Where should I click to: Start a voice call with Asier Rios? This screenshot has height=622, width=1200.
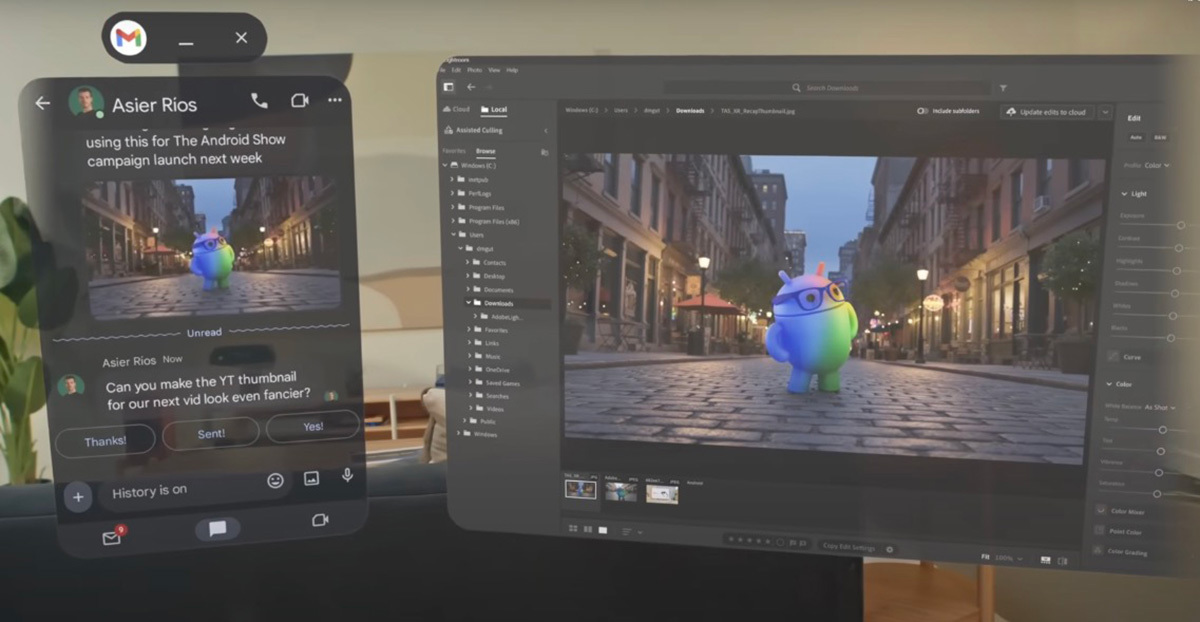(259, 100)
